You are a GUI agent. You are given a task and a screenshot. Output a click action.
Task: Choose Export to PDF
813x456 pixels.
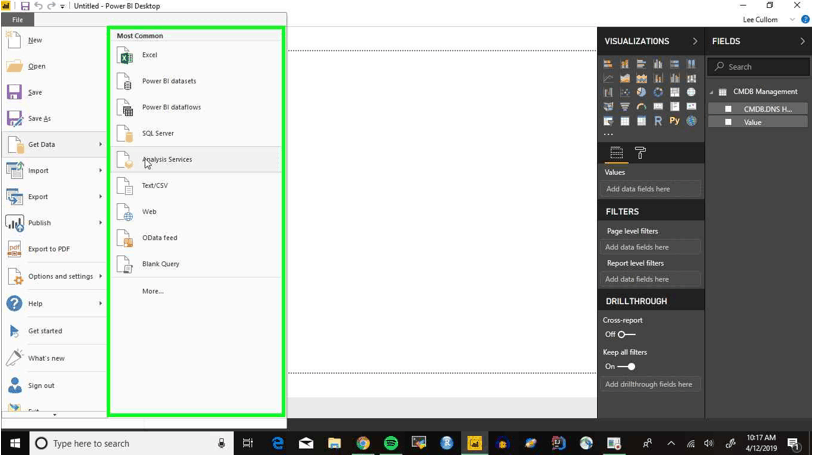[x=54, y=249]
